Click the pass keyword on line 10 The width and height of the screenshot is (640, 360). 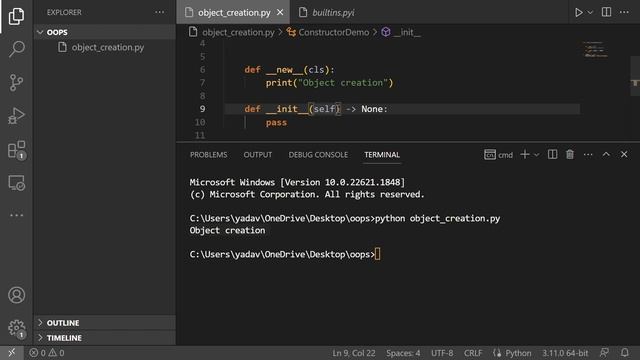[x=276, y=122]
